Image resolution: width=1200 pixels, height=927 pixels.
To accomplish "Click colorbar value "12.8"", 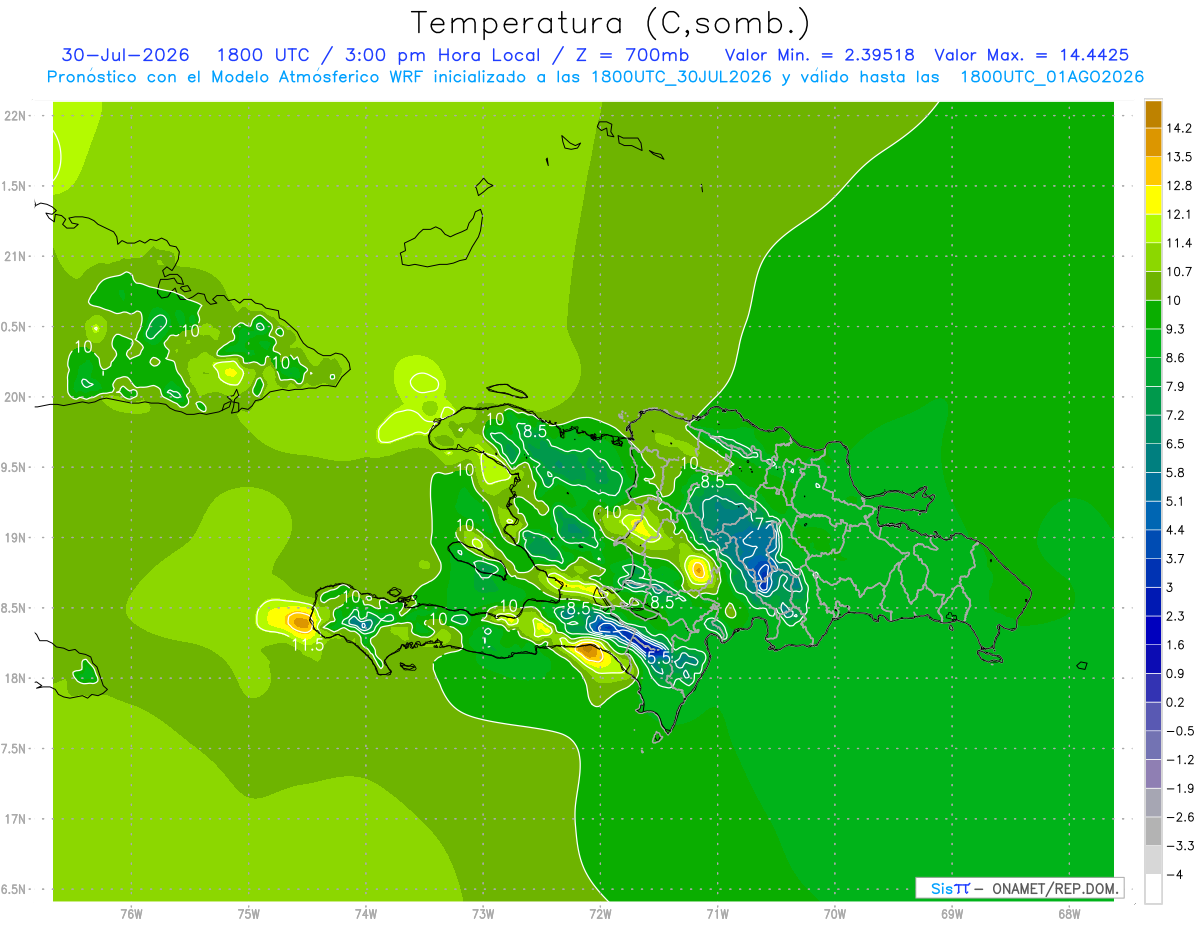I will [1179, 185].
